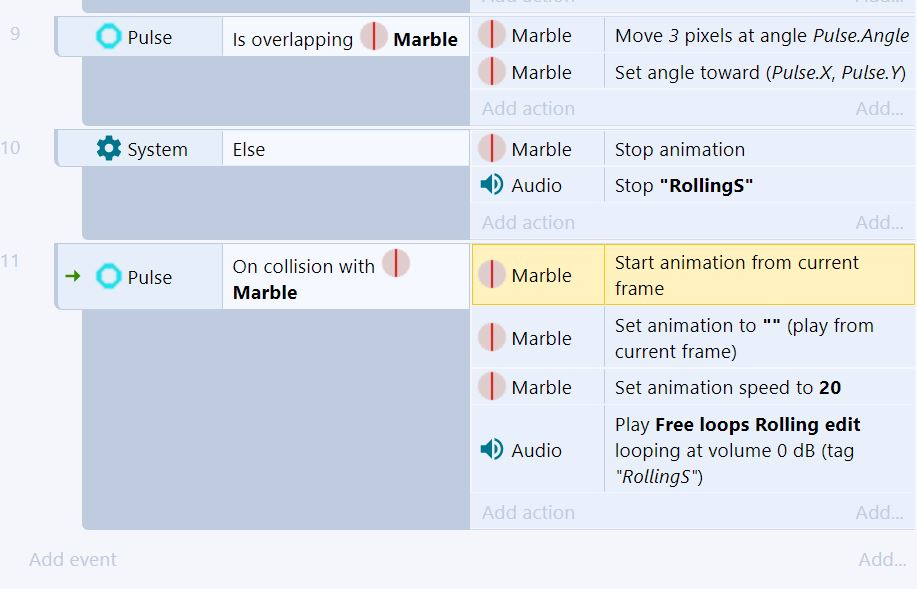Open the Add... menu at the sheet bottom right
Image resolution: width=917 pixels, height=589 pixels.
click(882, 559)
